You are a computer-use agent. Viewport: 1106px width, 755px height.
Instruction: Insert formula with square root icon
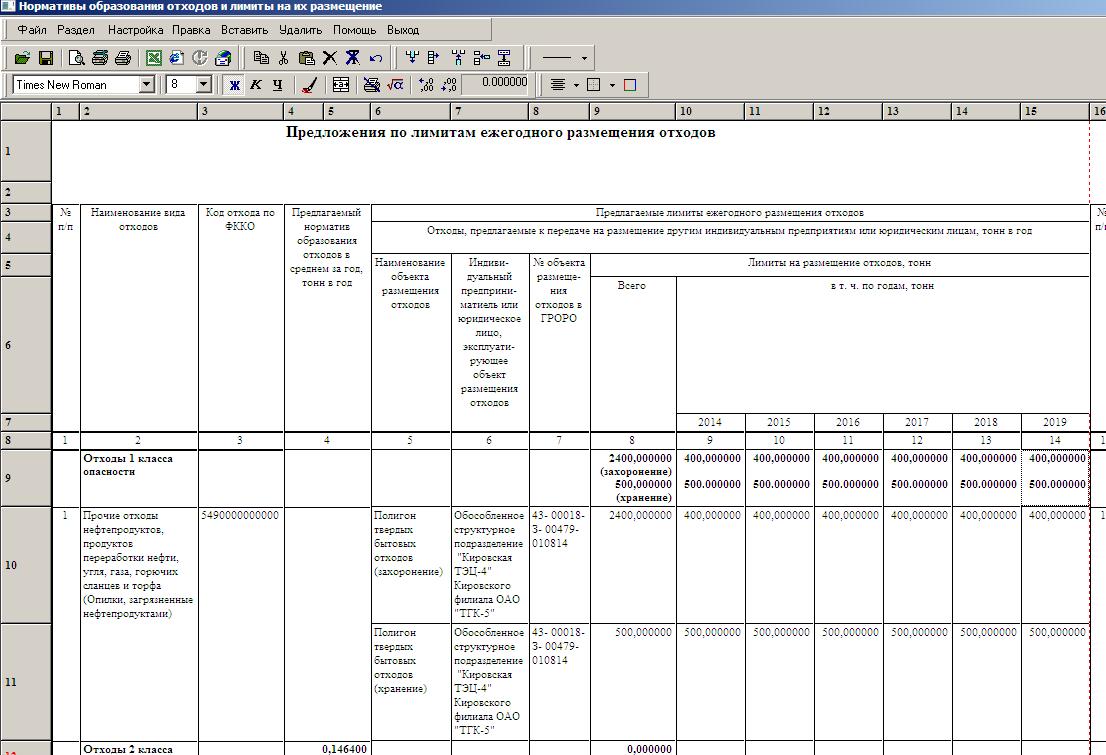pos(395,85)
